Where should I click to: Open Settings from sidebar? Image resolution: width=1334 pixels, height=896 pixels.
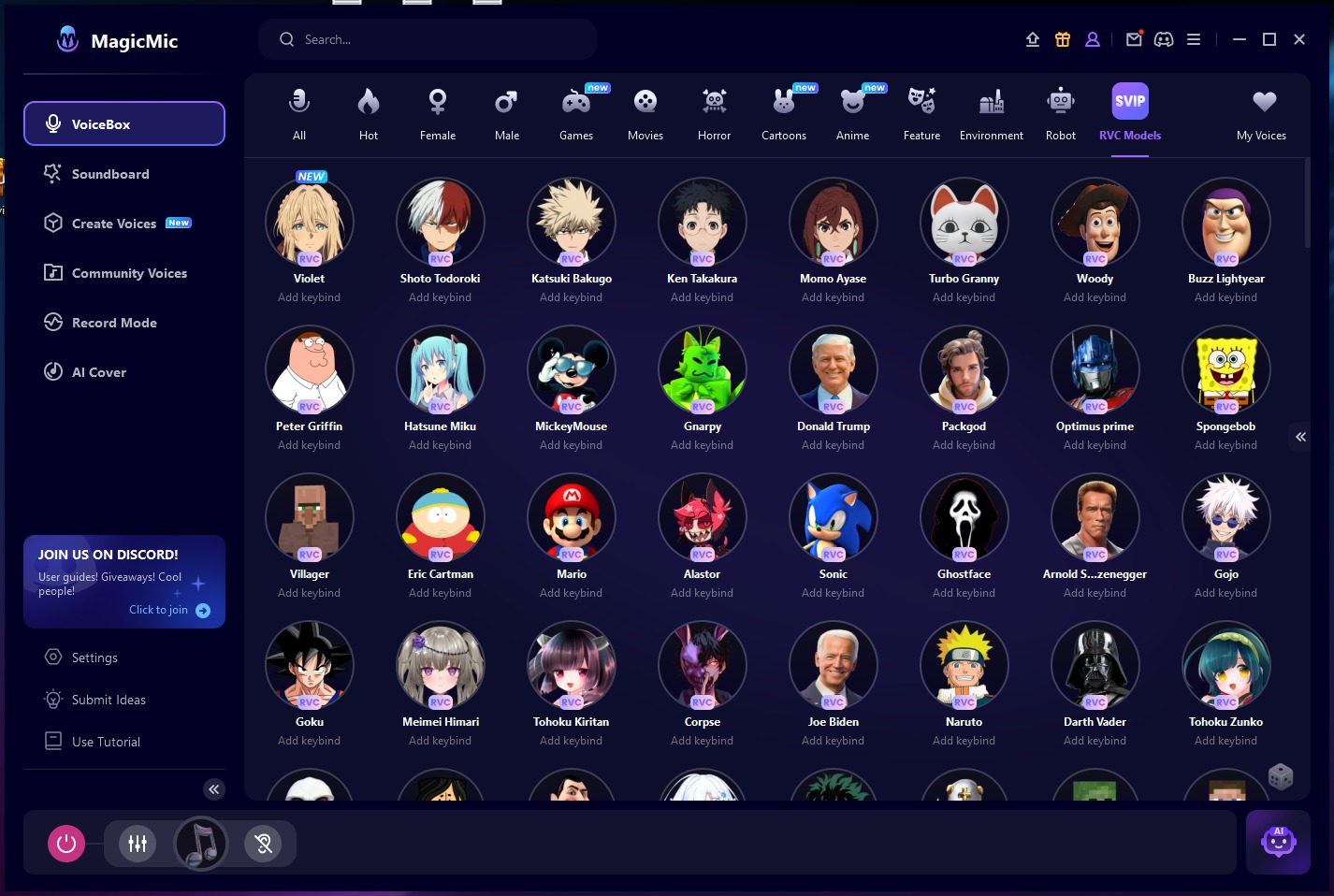point(82,658)
